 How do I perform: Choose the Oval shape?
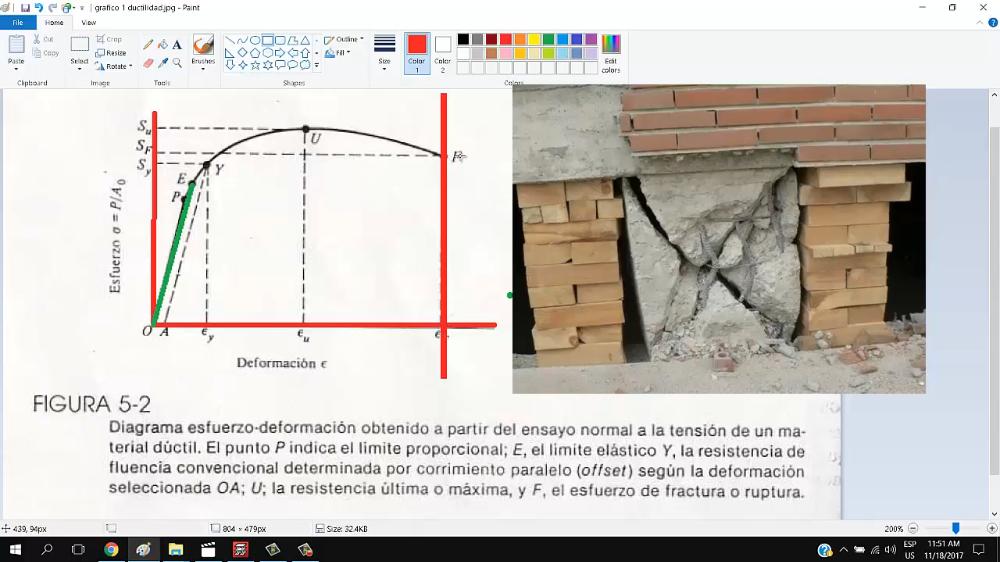point(254,40)
